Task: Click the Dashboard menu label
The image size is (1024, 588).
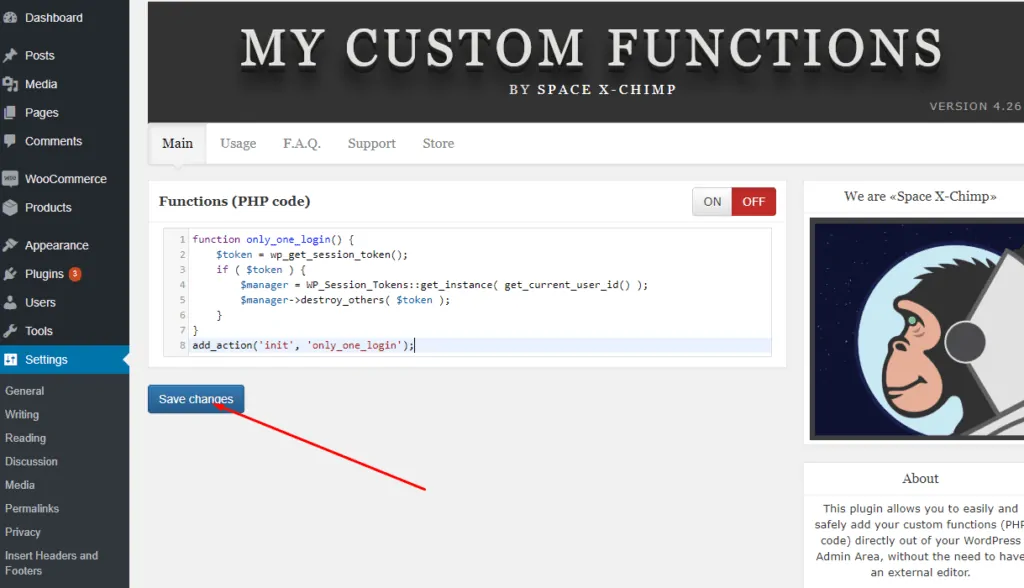Action: pos(54,18)
